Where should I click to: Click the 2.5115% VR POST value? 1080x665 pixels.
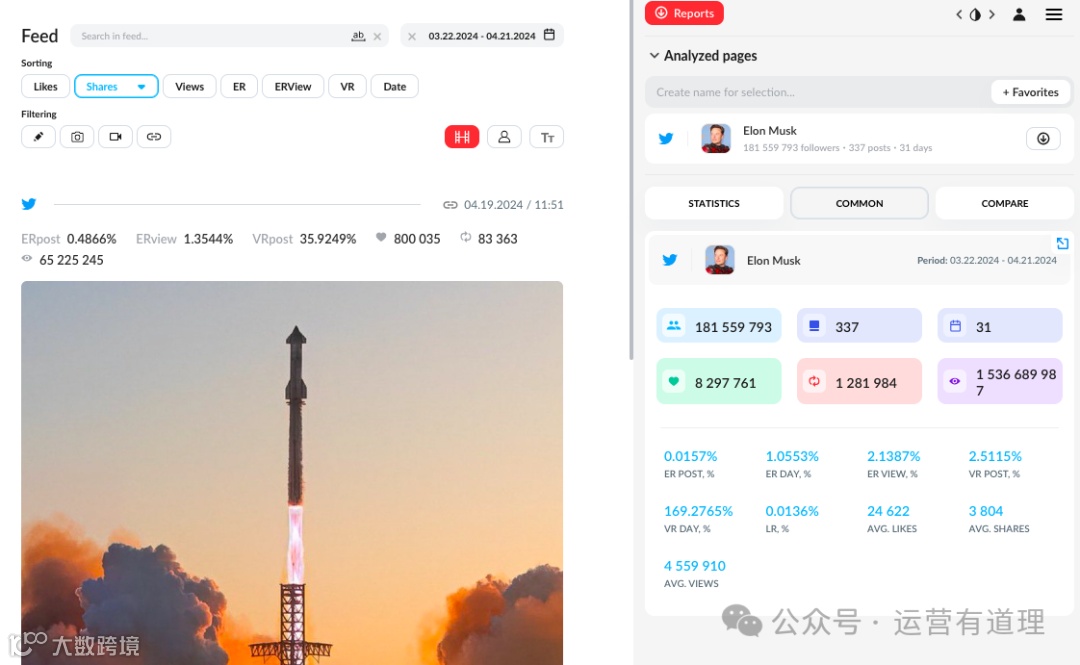(x=995, y=456)
